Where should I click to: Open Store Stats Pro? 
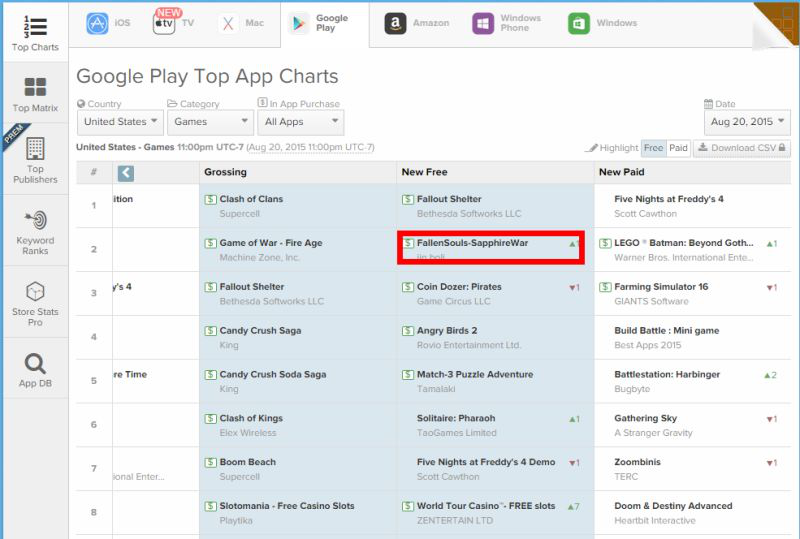pos(35,304)
